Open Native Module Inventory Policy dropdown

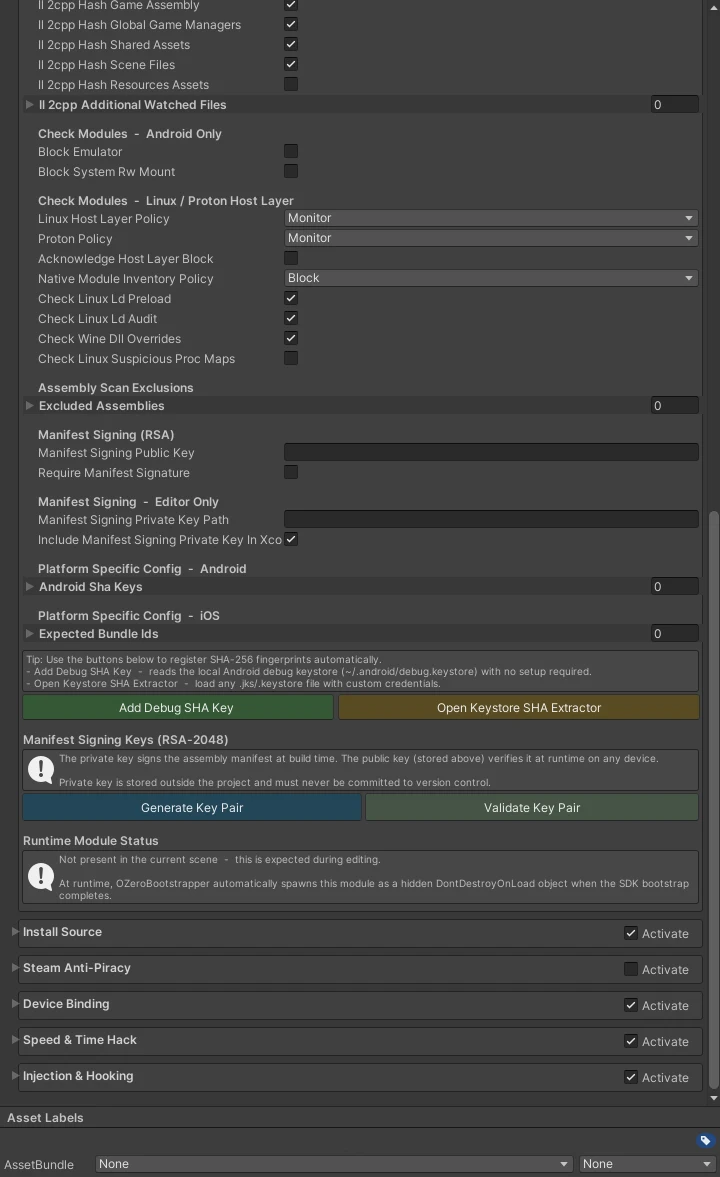point(491,278)
